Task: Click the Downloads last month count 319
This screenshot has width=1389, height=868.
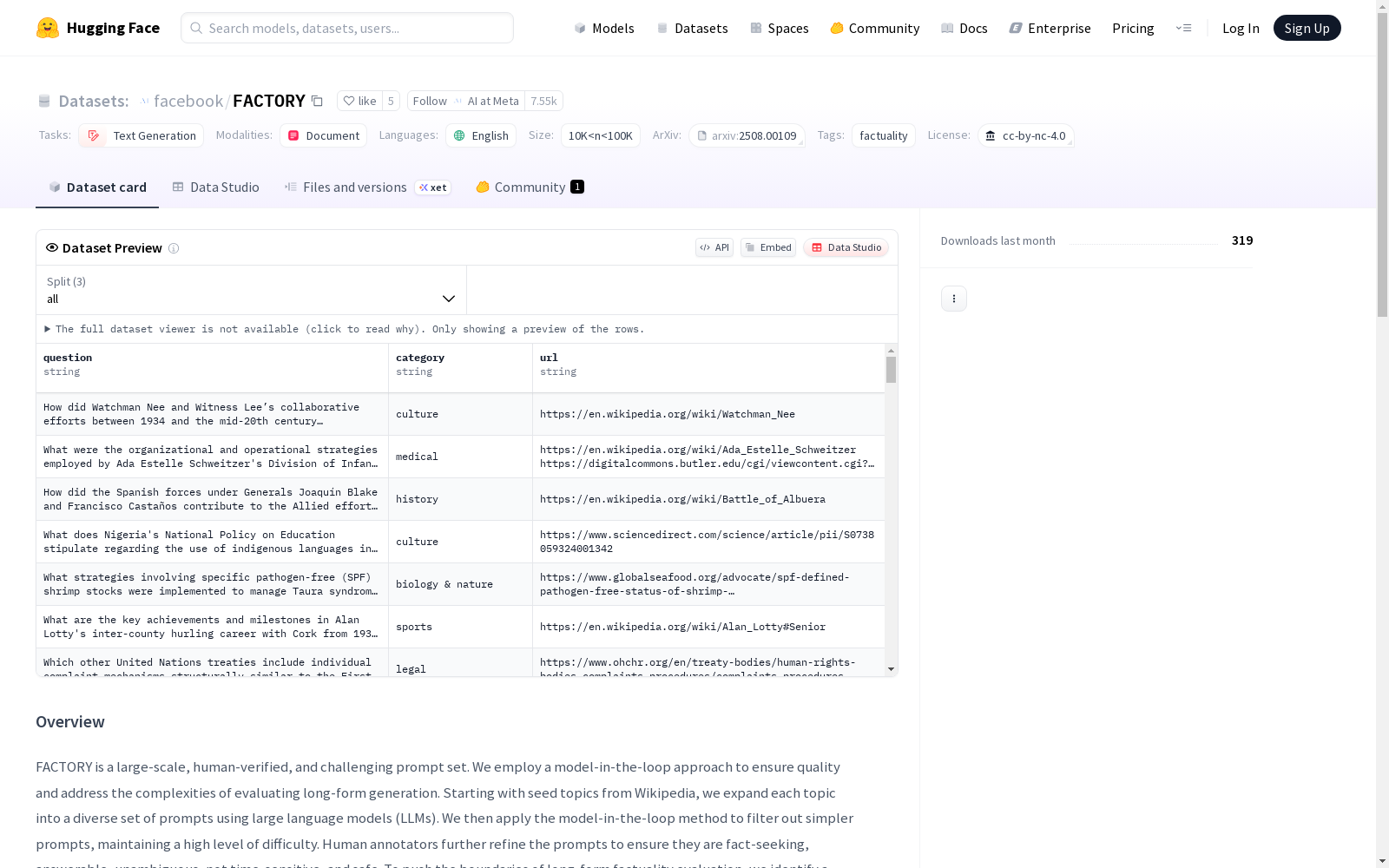Action: (1242, 240)
